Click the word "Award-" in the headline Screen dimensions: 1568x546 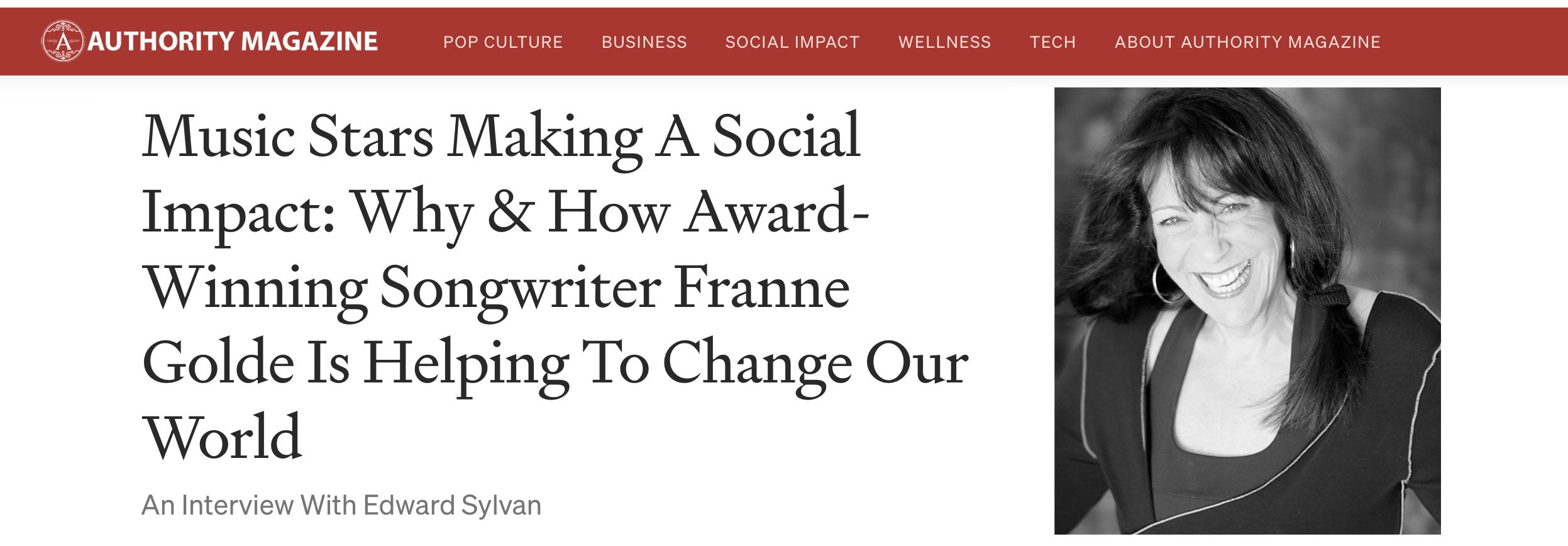click(x=777, y=213)
